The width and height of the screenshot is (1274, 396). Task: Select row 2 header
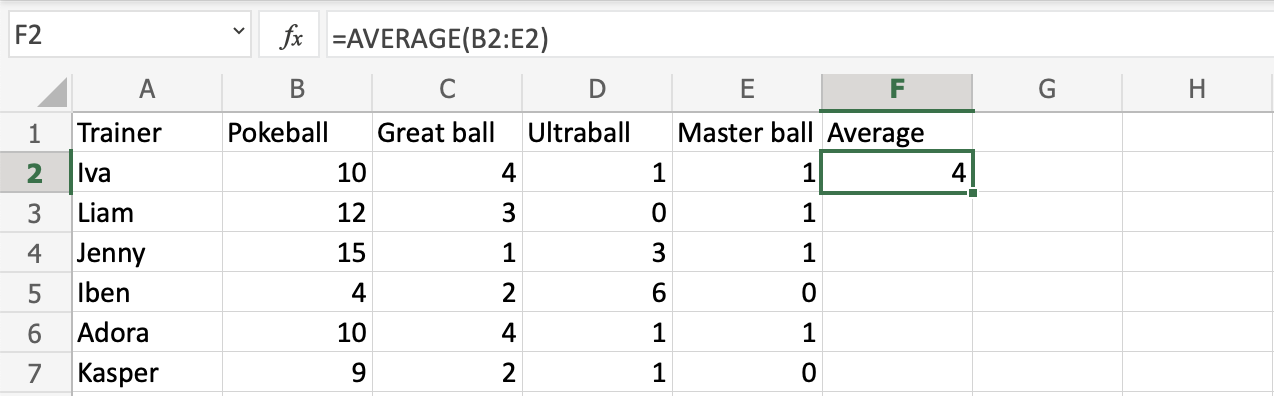point(36,172)
